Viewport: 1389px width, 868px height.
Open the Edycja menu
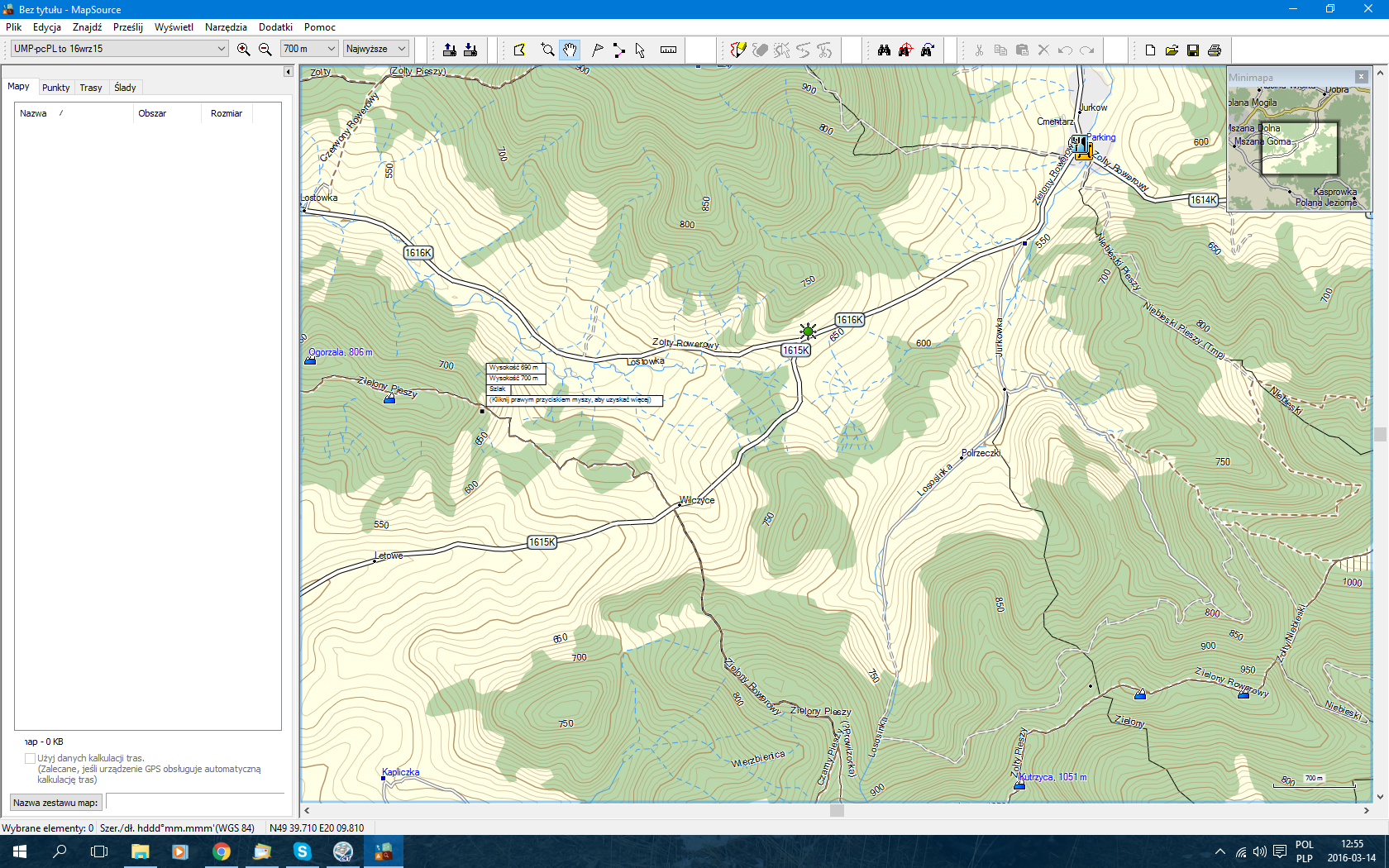pyautogui.click(x=47, y=27)
